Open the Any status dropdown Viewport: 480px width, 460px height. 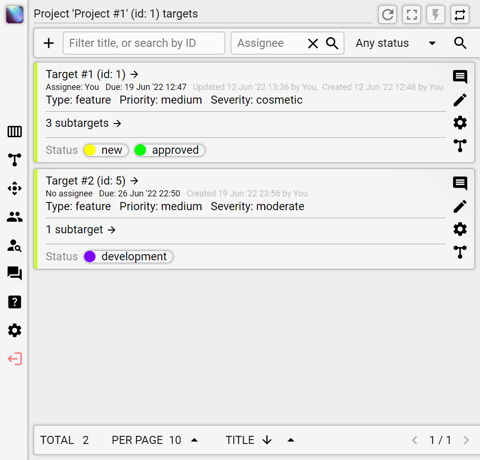(x=396, y=43)
